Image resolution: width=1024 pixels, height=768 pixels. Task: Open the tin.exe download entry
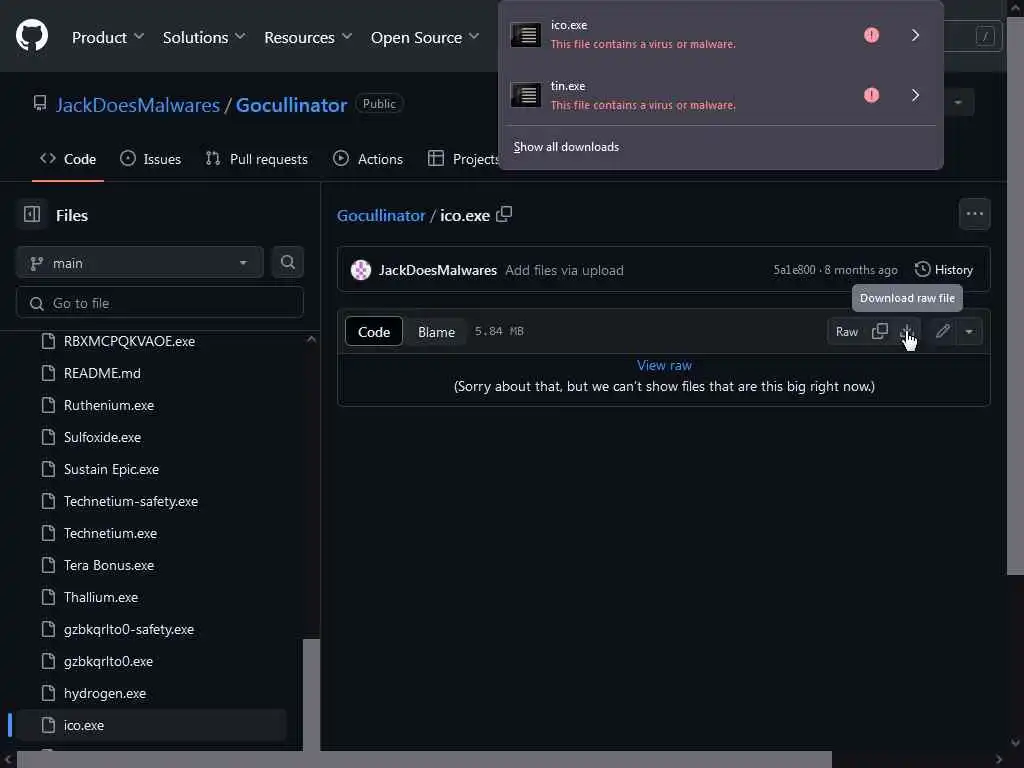tap(679, 95)
